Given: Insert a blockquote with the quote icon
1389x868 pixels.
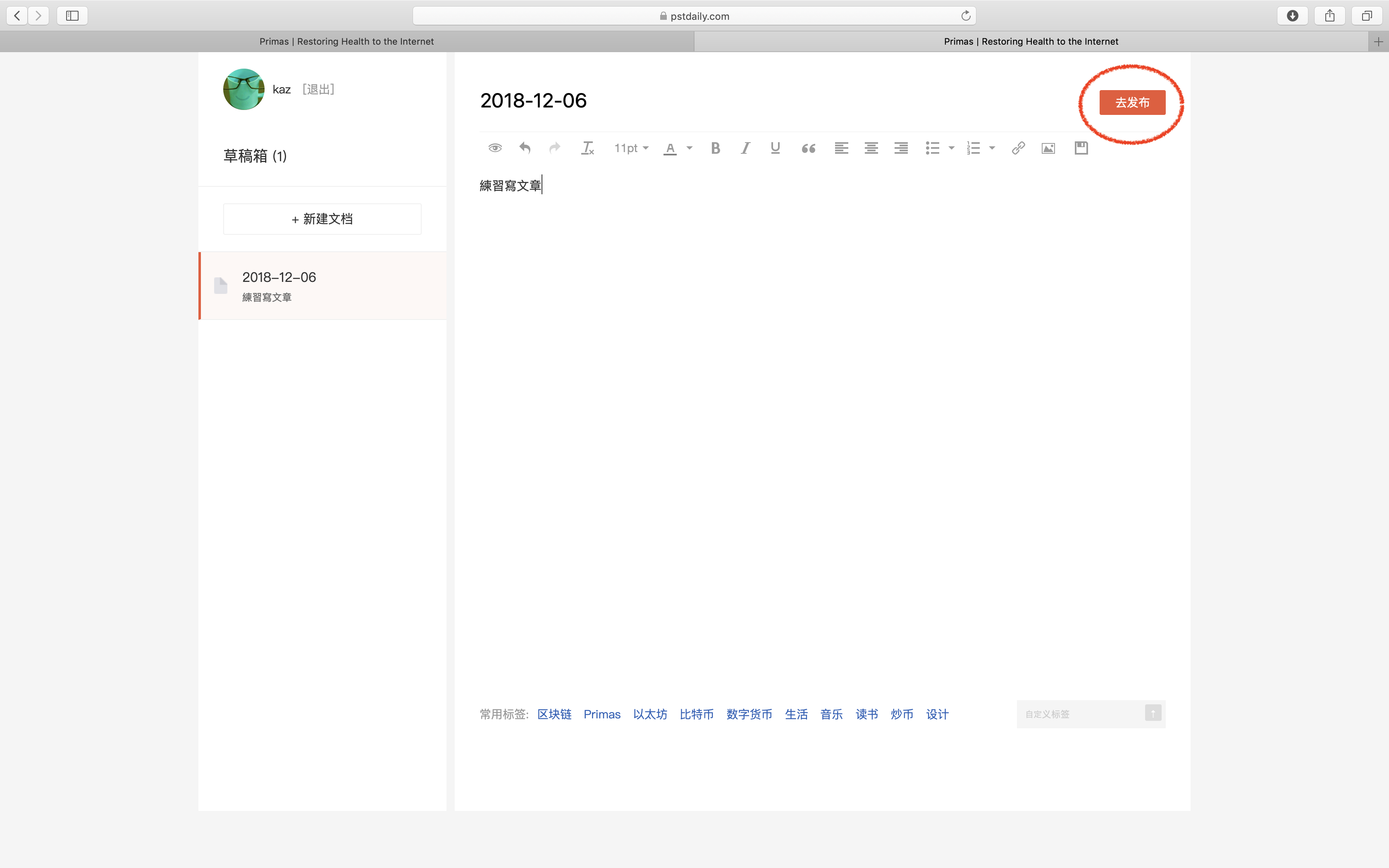Looking at the screenshot, I should pos(808,148).
